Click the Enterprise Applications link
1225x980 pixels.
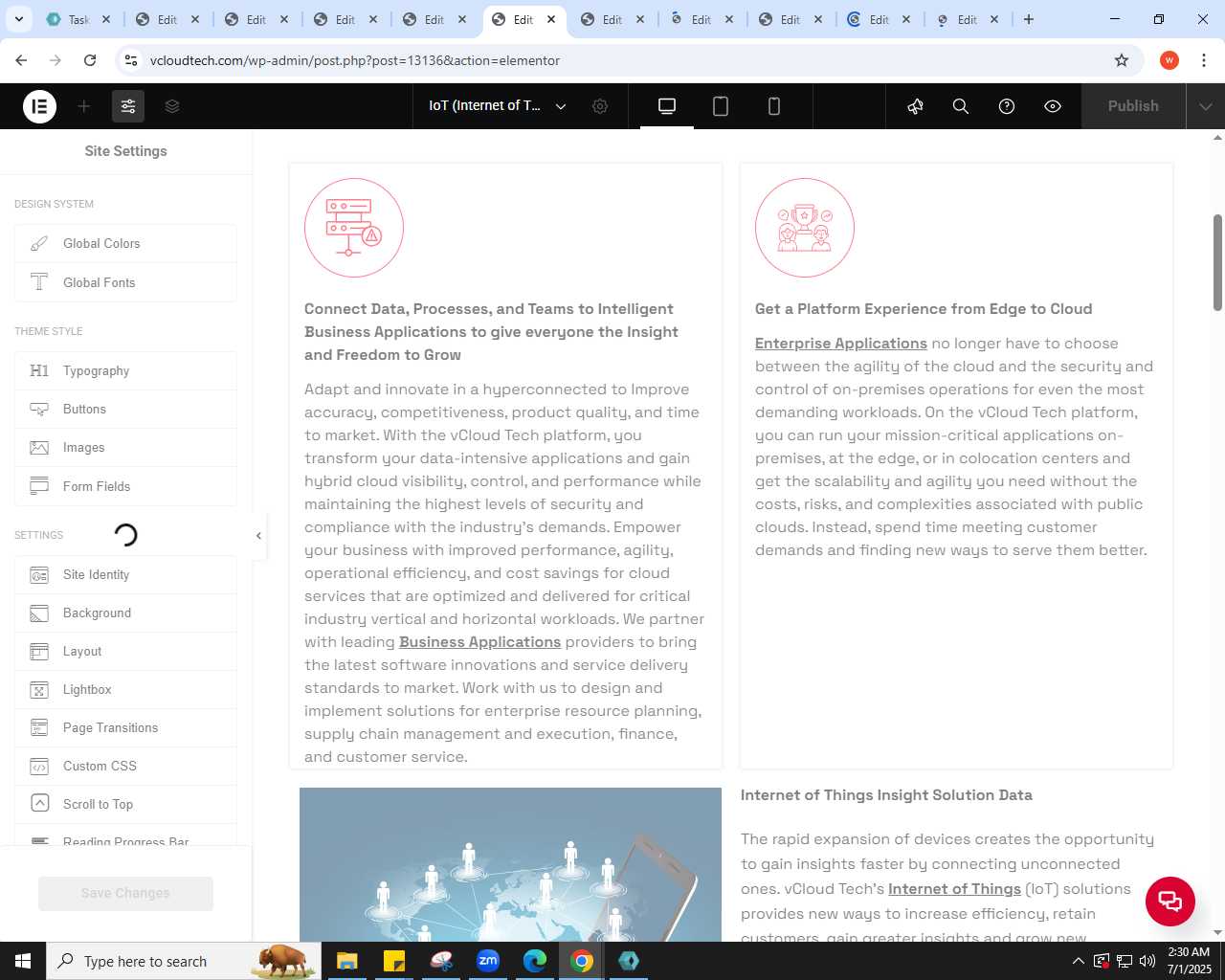[840, 344]
